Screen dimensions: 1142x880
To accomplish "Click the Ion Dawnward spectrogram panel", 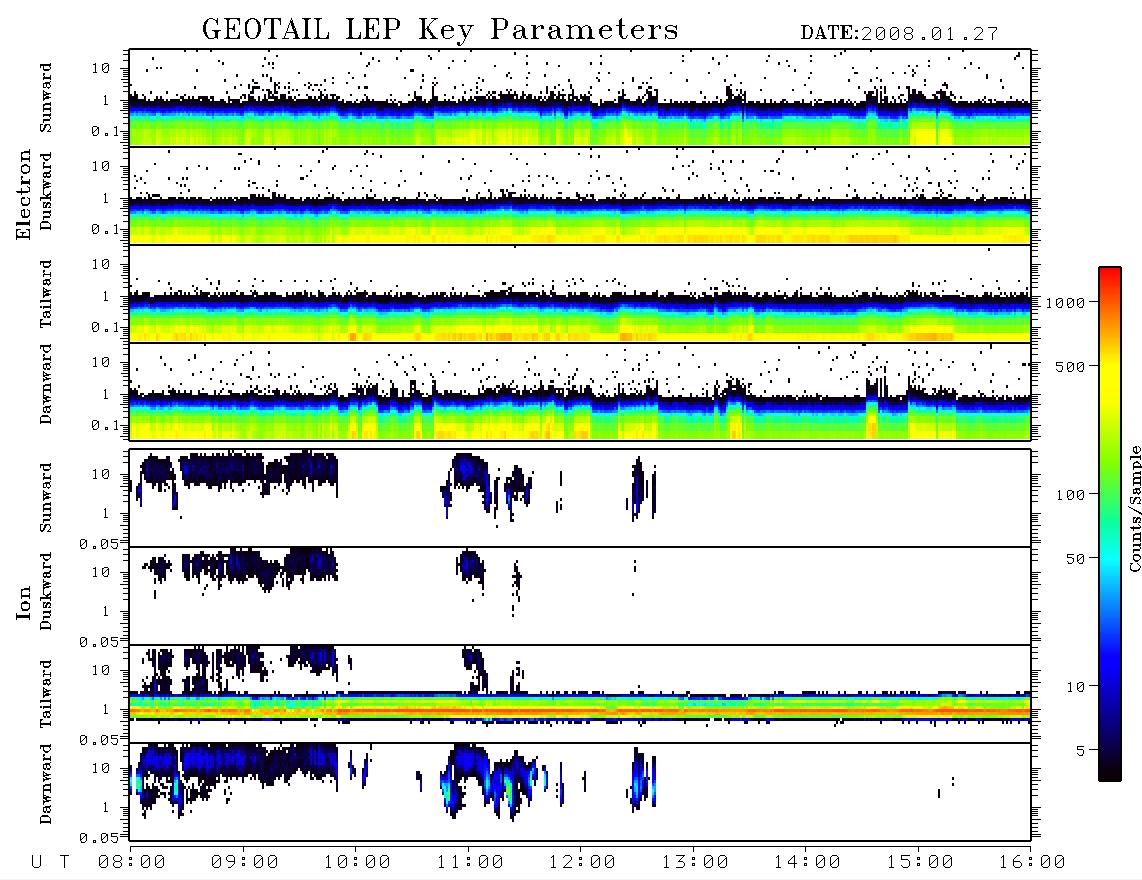I will click(x=580, y=791).
